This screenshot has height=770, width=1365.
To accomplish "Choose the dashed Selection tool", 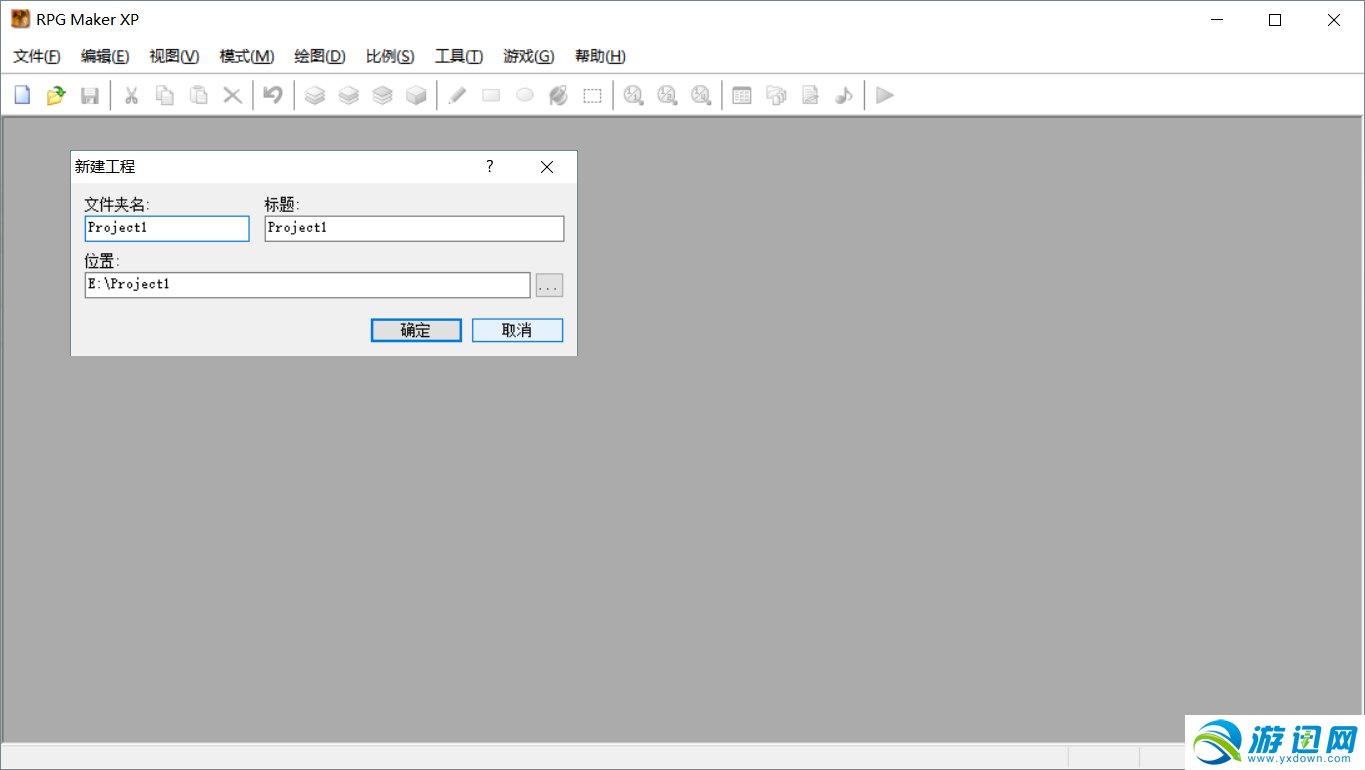I will pyautogui.click(x=593, y=95).
